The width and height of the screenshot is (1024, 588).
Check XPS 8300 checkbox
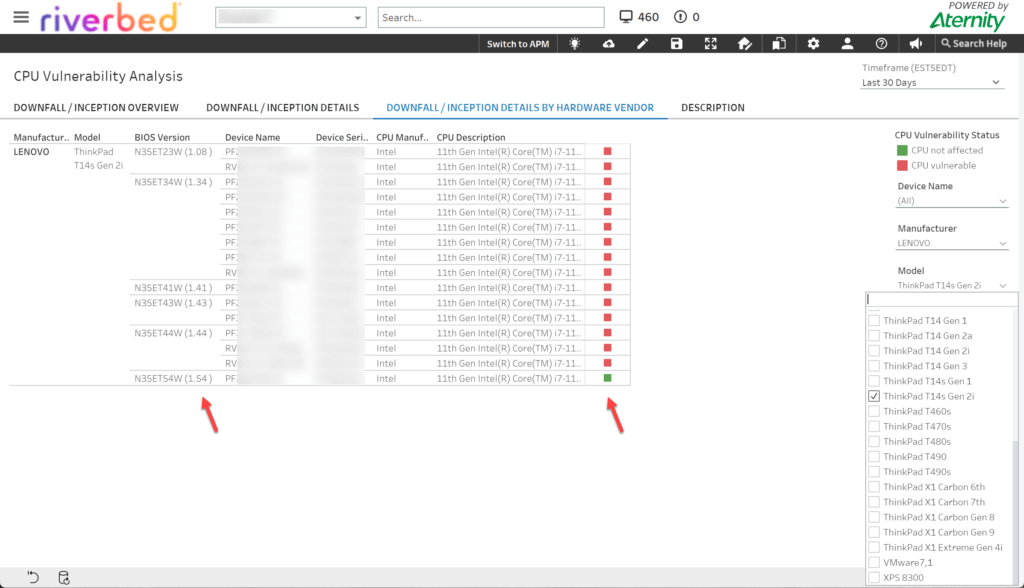point(874,578)
